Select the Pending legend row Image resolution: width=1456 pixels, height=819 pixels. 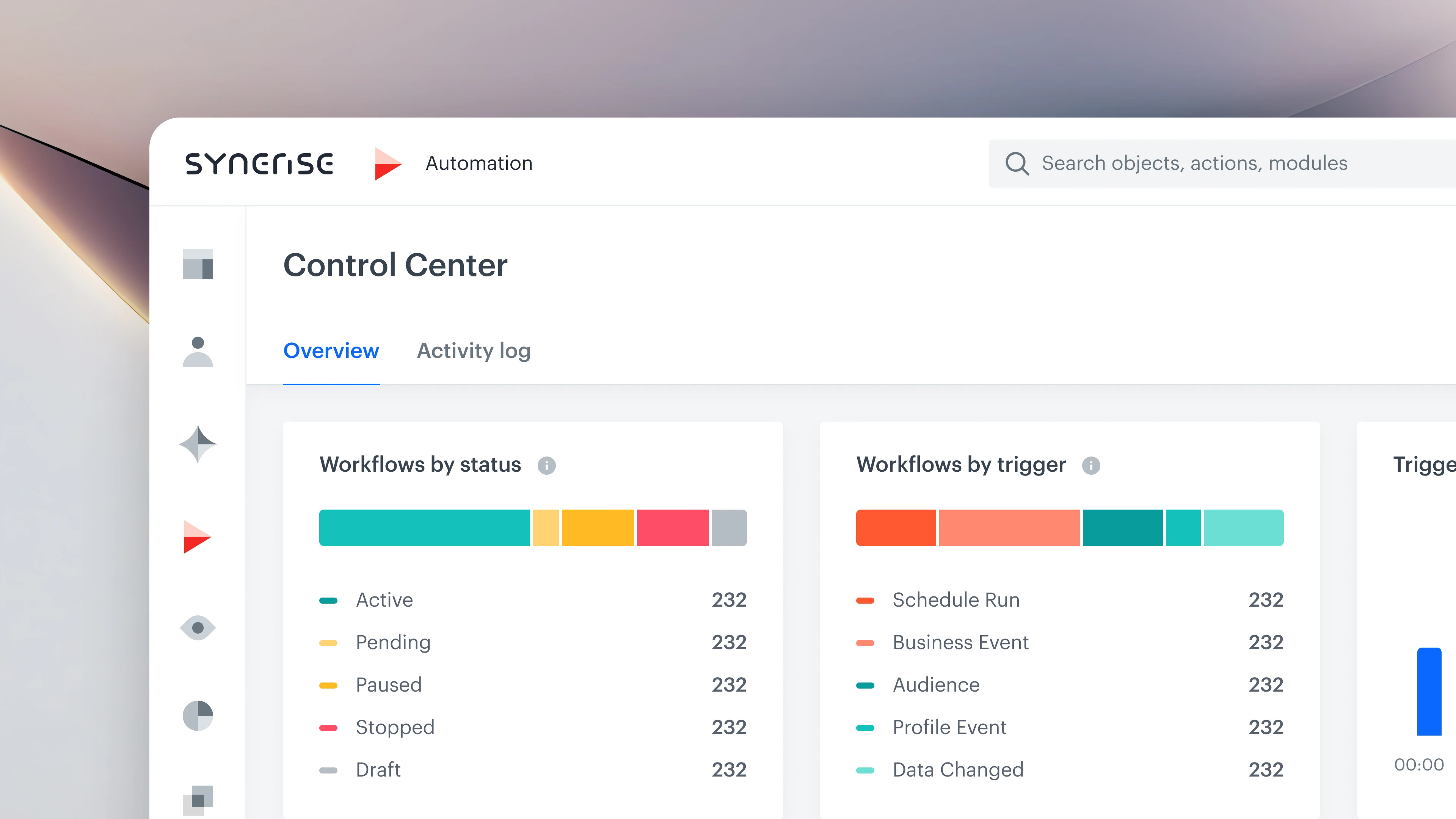tap(533, 643)
